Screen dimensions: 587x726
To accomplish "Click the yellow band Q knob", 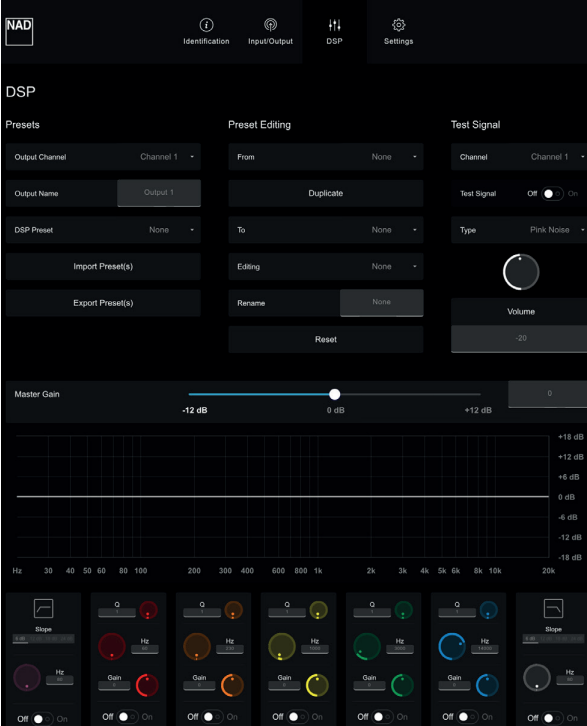I will (x=318, y=610).
